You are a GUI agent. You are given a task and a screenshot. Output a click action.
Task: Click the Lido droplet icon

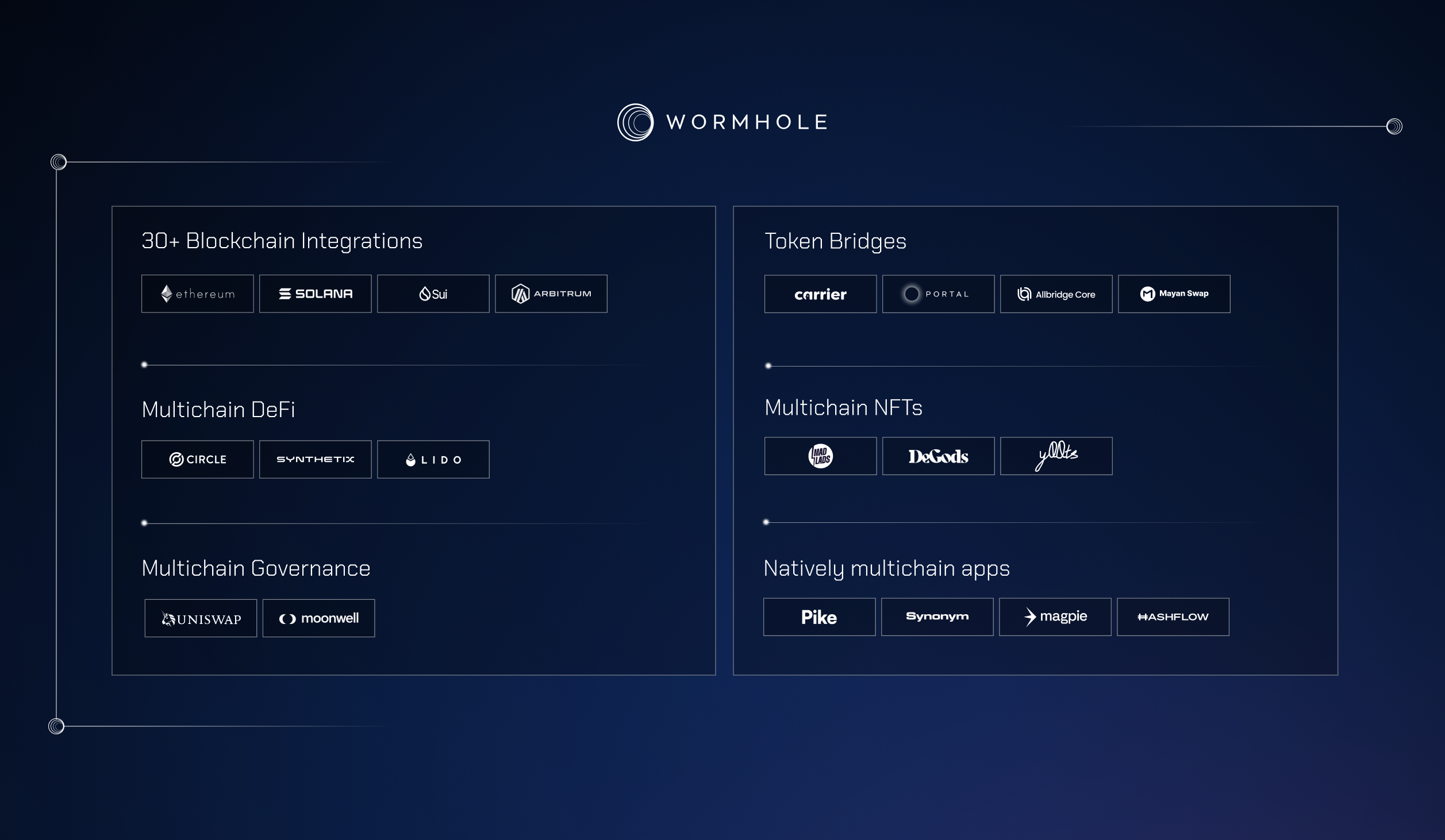click(411, 459)
